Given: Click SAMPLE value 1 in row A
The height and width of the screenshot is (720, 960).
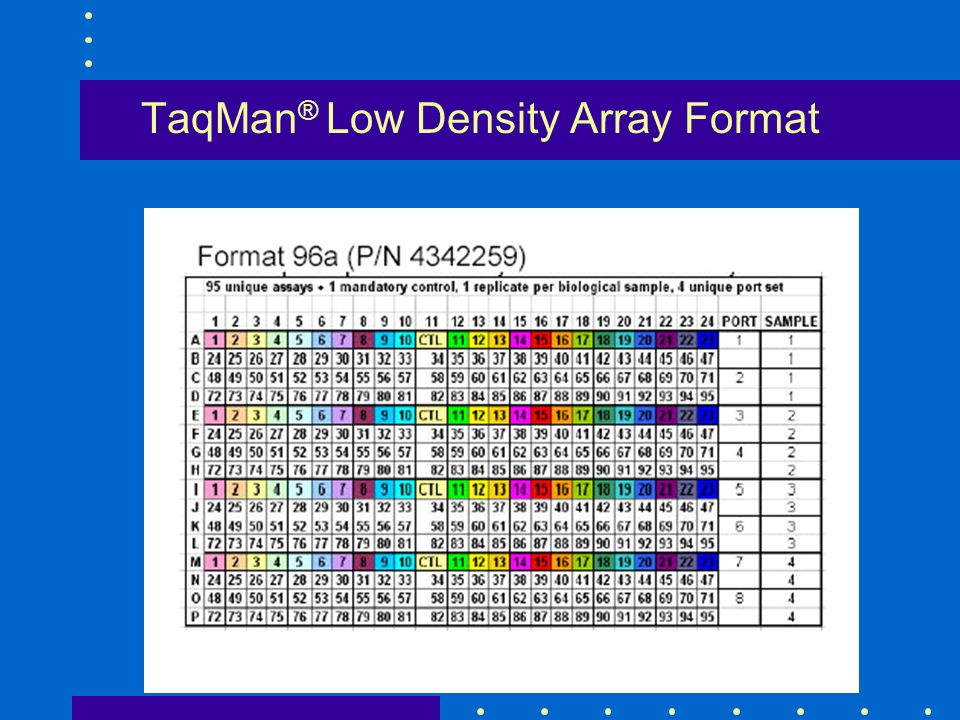Looking at the screenshot, I should [790, 340].
